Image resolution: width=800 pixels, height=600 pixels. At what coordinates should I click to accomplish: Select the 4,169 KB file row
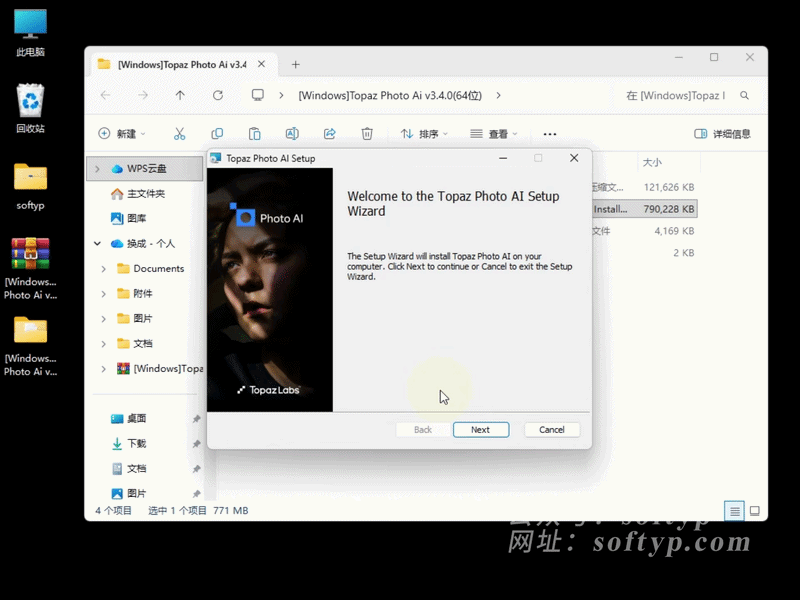(644, 231)
